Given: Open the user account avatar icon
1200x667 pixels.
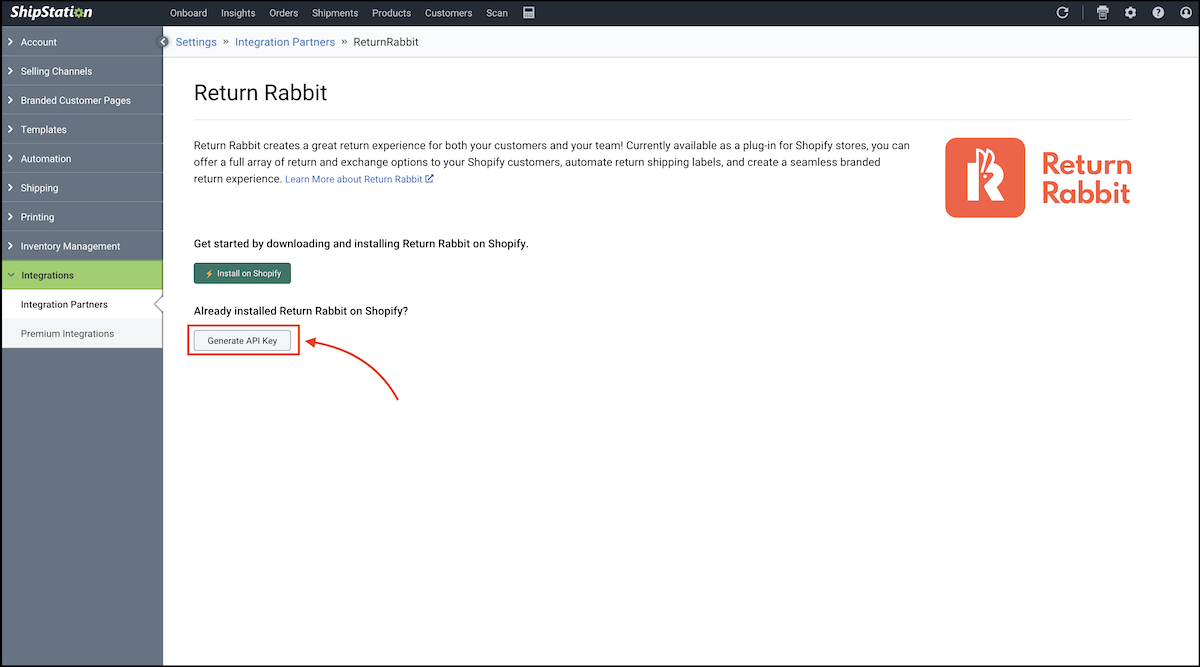Looking at the screenshot, I should click(1185, 12).
